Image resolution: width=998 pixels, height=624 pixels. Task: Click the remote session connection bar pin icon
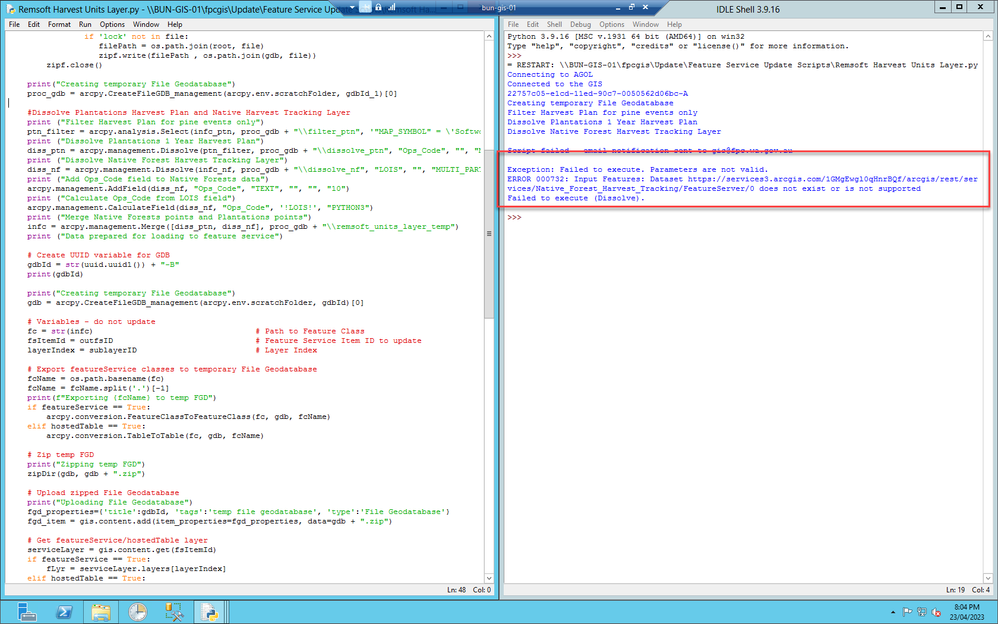(x=365, y=7)
